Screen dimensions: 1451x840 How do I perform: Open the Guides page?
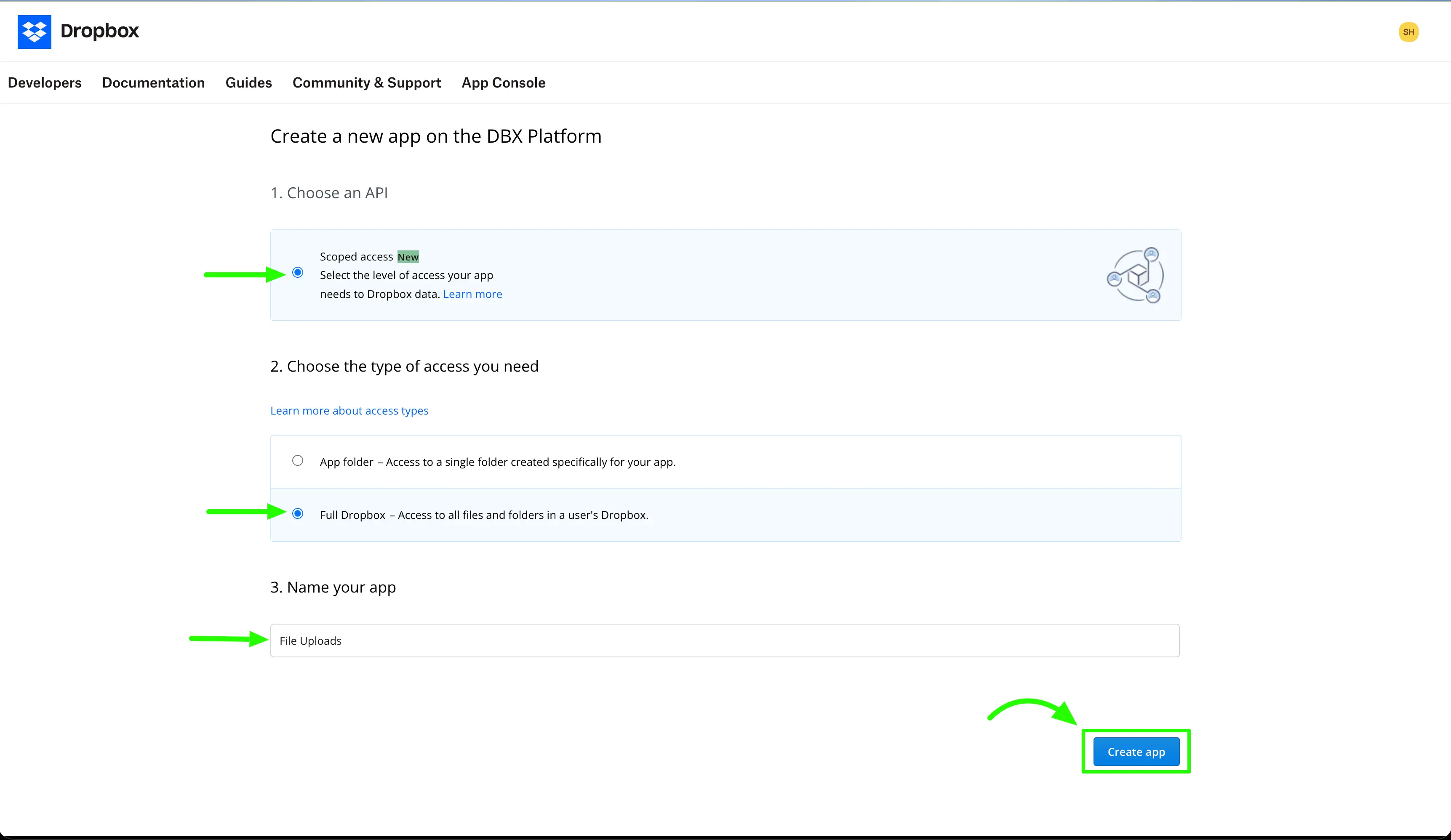[x=248, y=82]
